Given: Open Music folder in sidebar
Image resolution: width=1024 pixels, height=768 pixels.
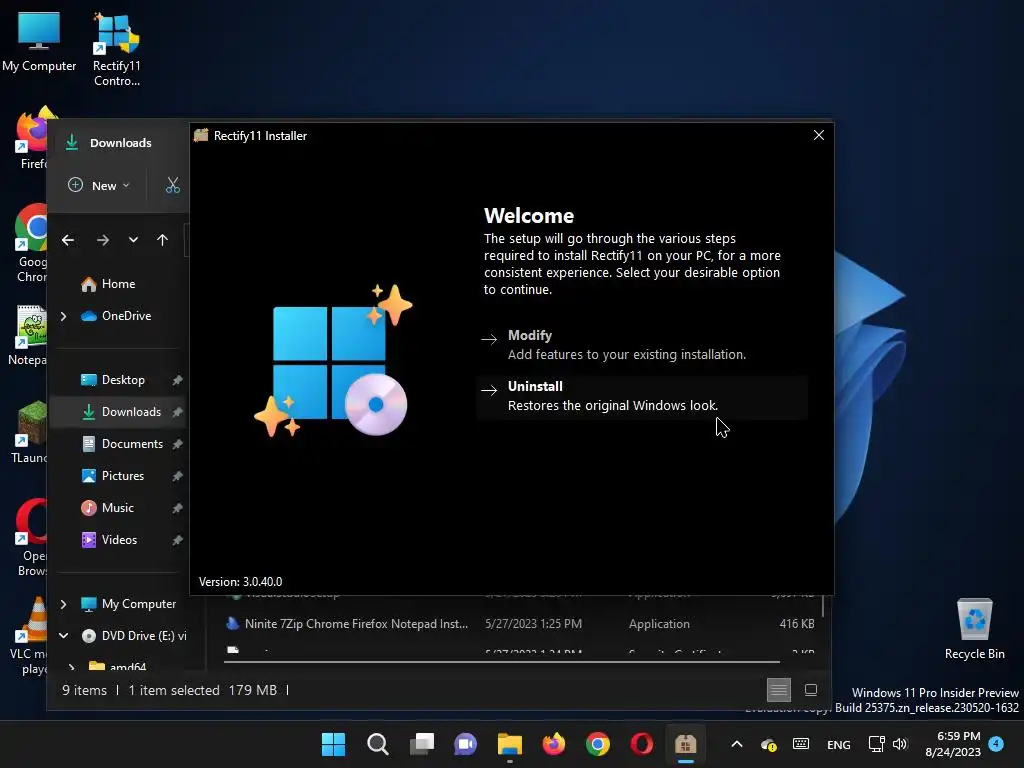Looking at the screenshot, I should click(118, 508).
